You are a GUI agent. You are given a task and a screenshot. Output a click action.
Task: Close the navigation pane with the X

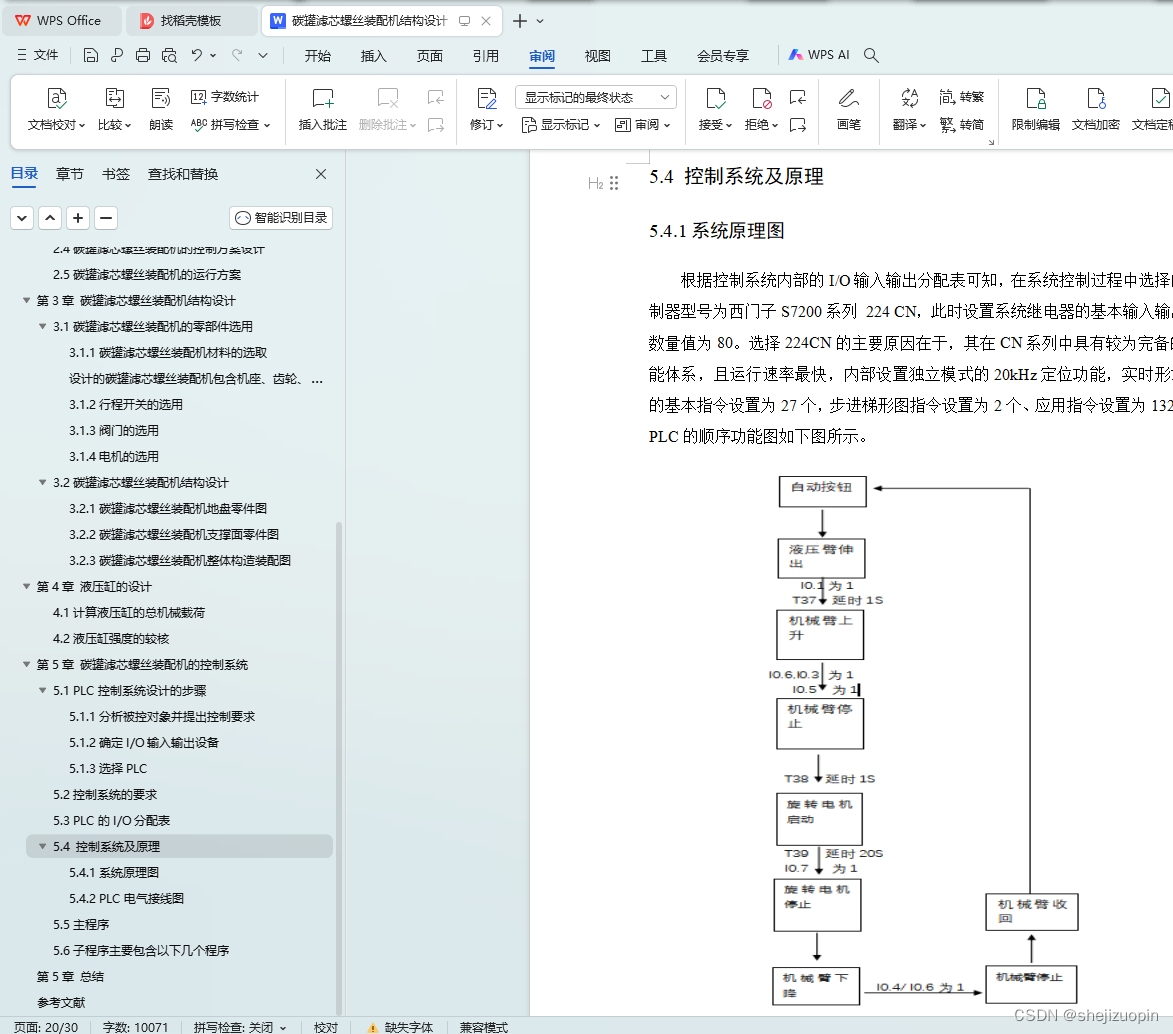[321, 174]
